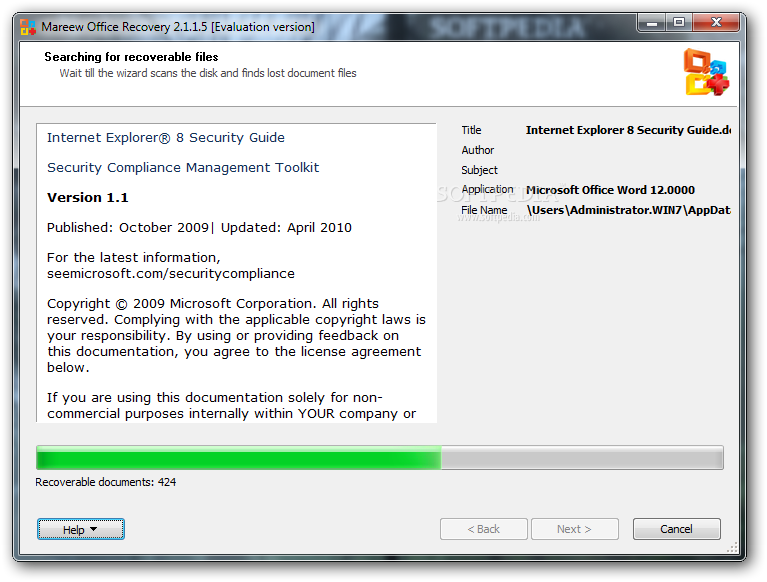The width and height of the screenshot is (767, 582).
Task: Click the File Name path value
Action: pos(629,210)
